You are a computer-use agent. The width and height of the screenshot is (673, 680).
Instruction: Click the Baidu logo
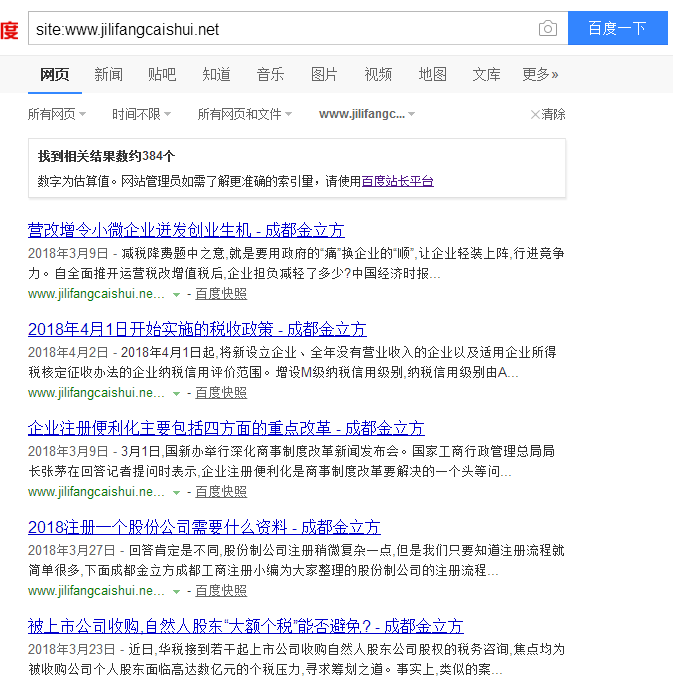9,30
